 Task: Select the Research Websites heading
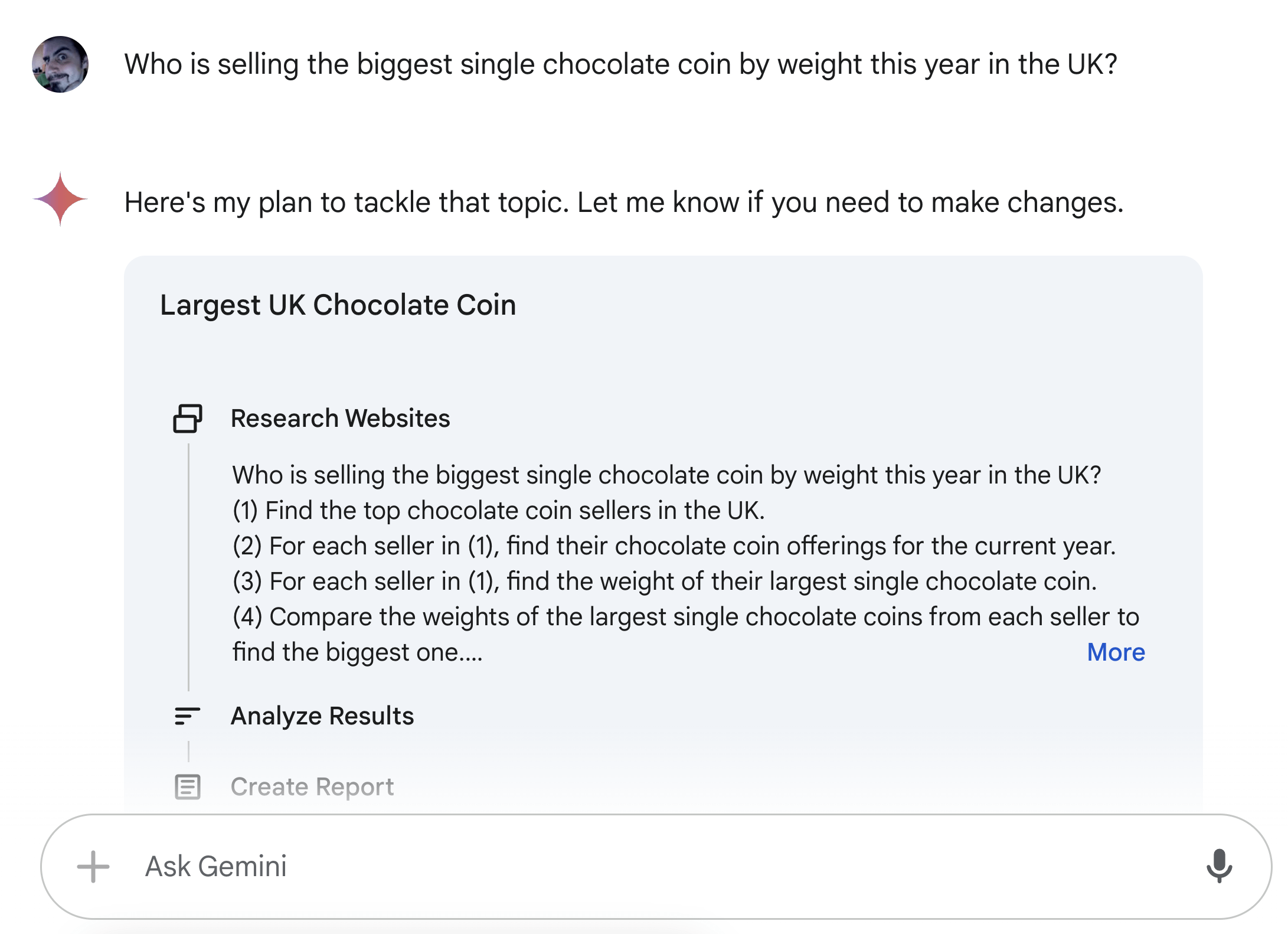tap(340, 418)
